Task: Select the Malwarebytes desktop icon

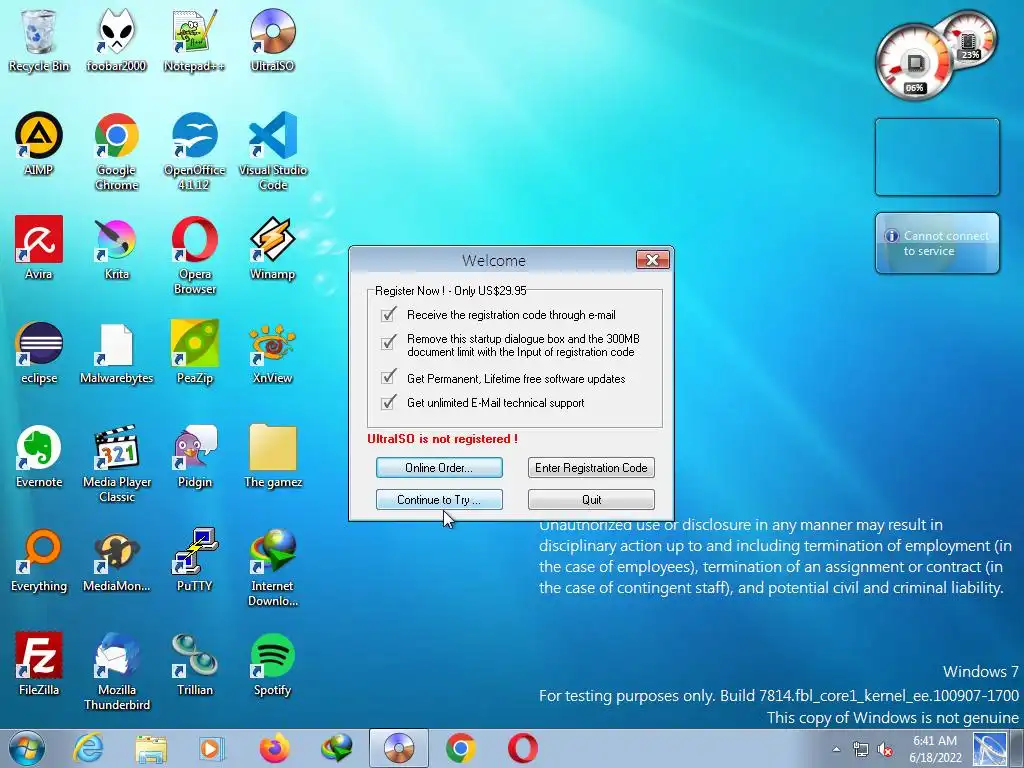Action: [116, 353]
